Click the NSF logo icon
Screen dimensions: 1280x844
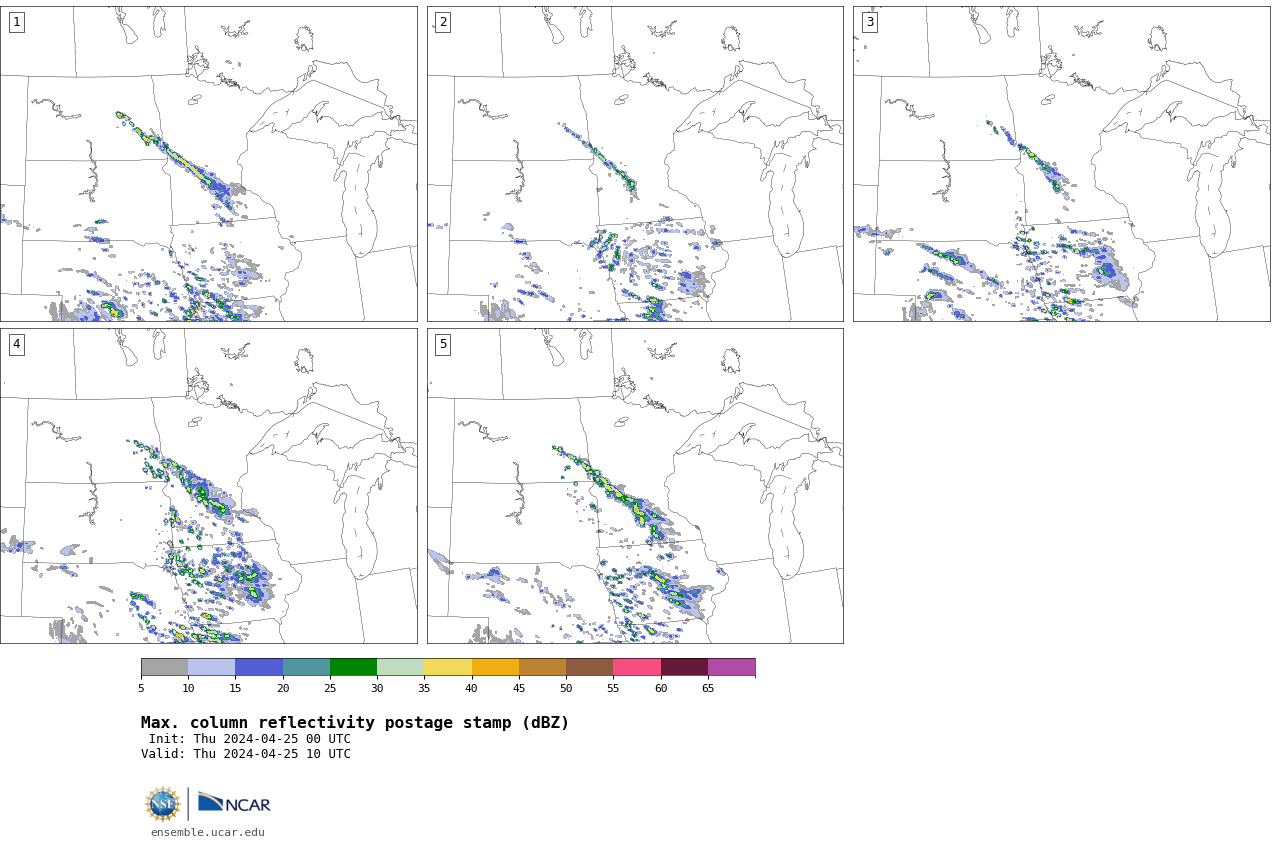(162, 804)
